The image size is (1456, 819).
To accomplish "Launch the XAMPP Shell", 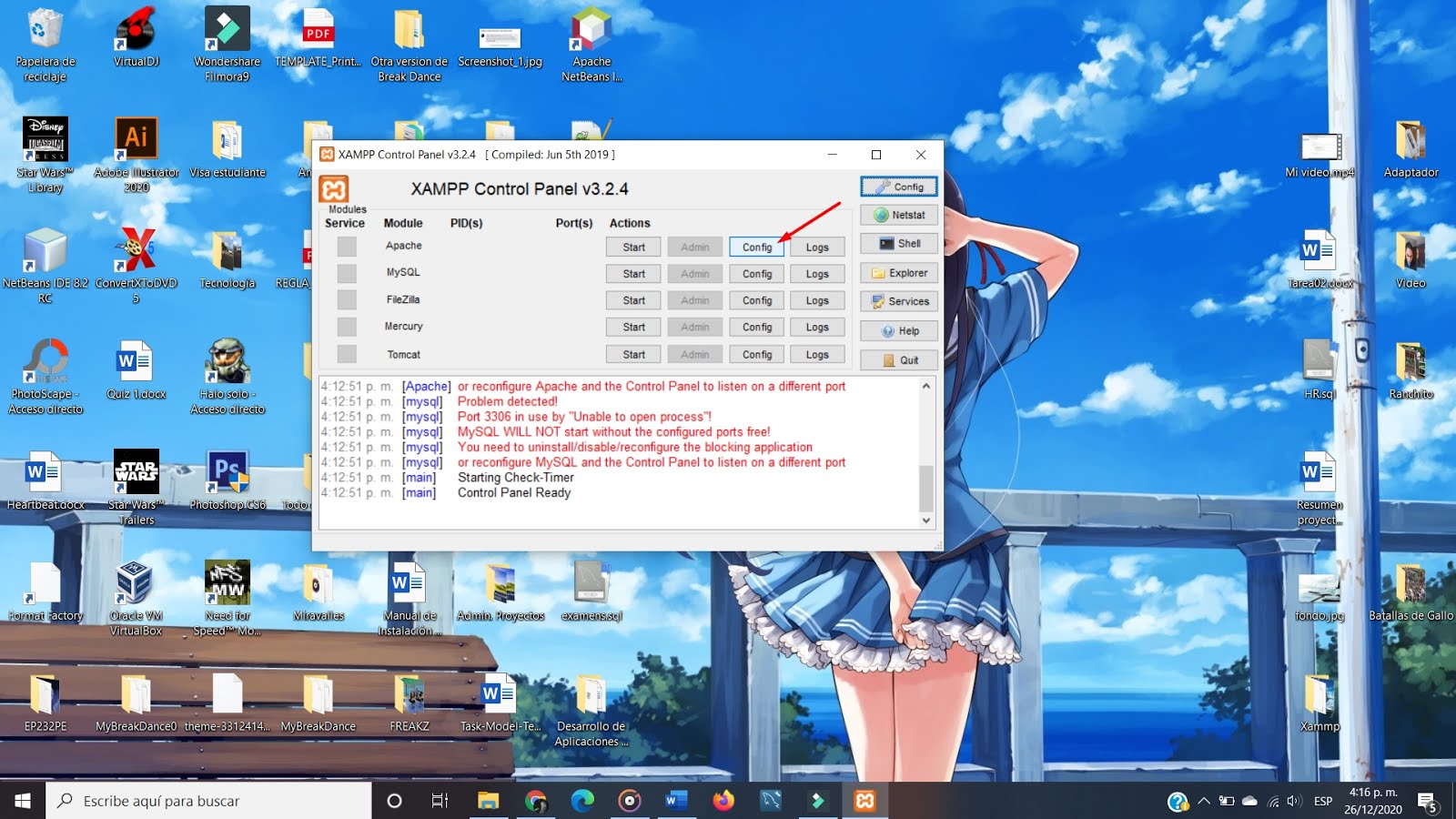I will coord(899,244).
